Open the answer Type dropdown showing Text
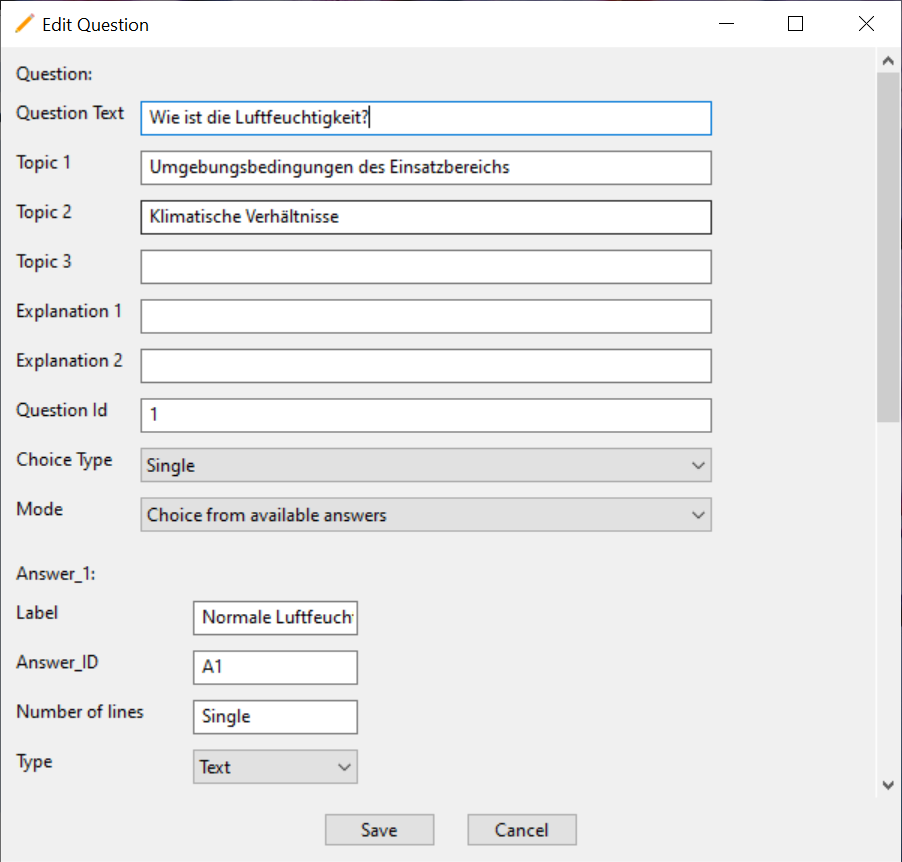The image size is (902, 862). click(x=275, y=766)
